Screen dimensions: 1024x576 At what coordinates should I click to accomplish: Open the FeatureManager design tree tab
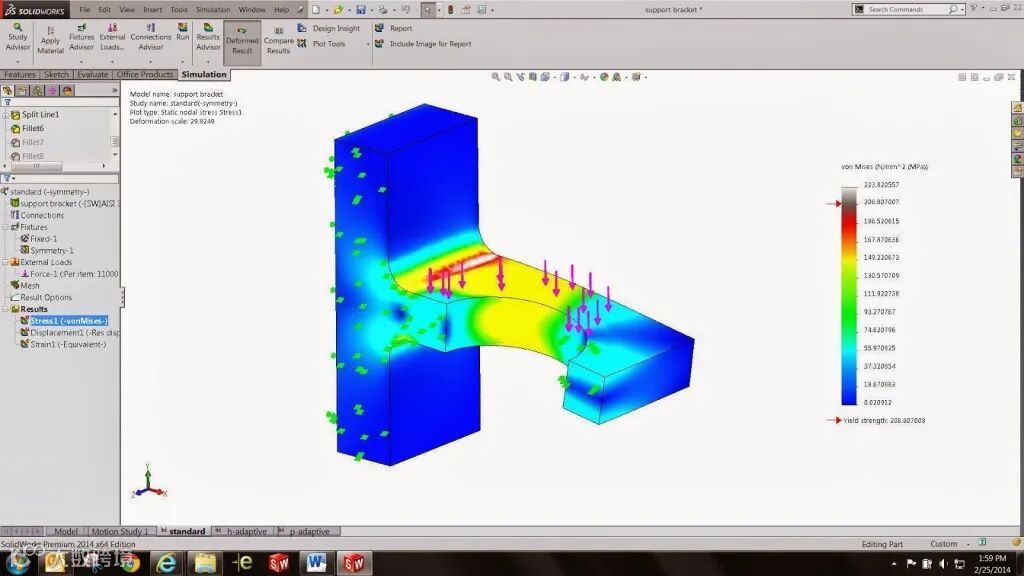tap(7, 91)
